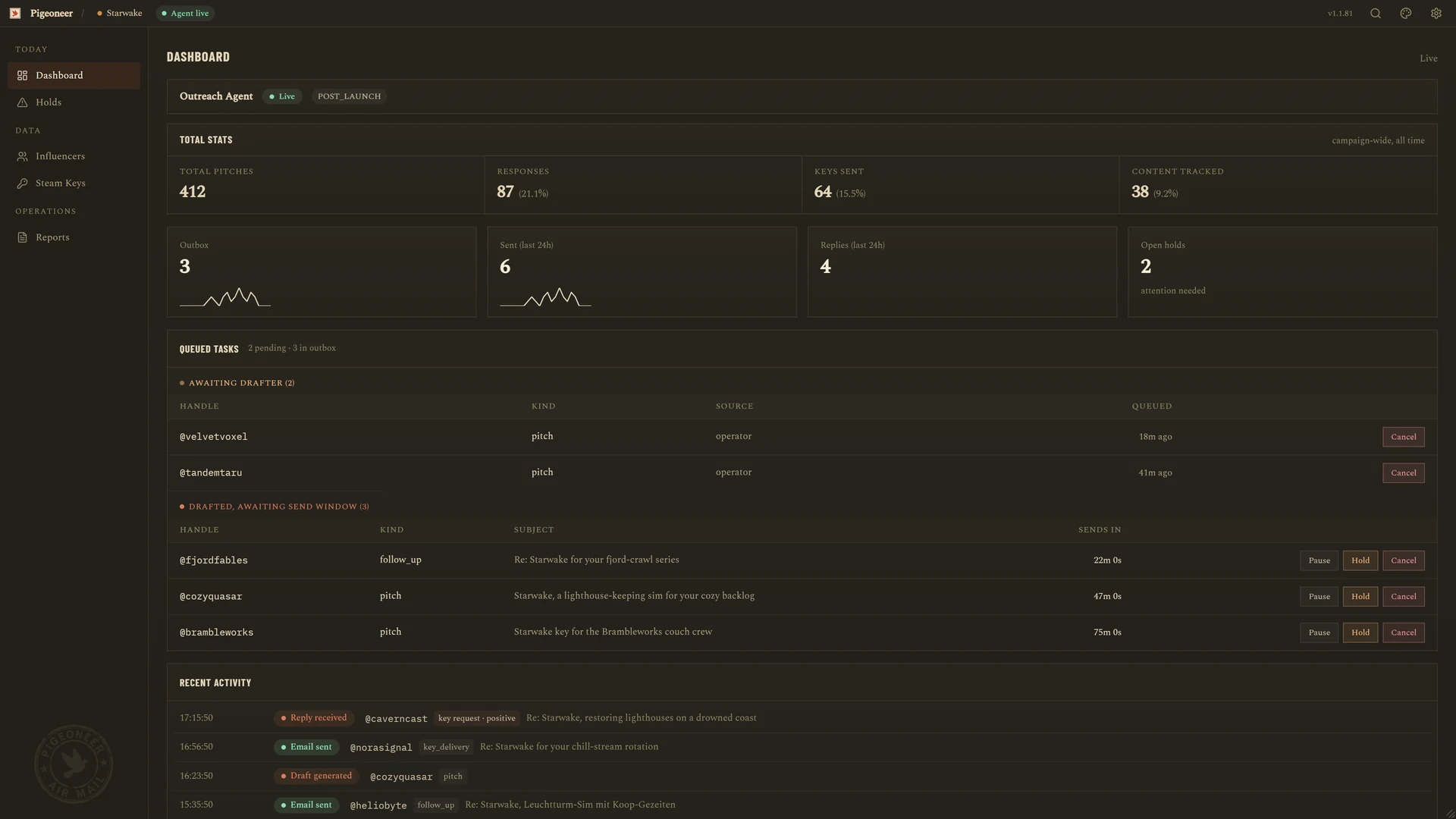
Task: Open Influencers page
Action: click(74, 157)
